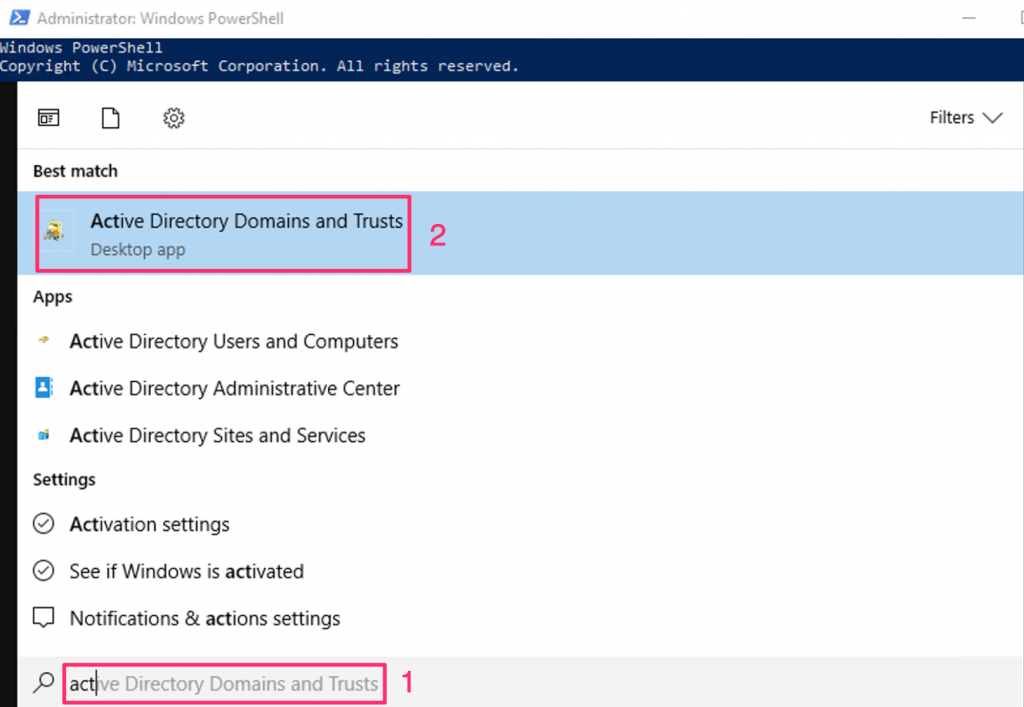Open the Active Directory Domains and Trusts best match

click(246, 221)
